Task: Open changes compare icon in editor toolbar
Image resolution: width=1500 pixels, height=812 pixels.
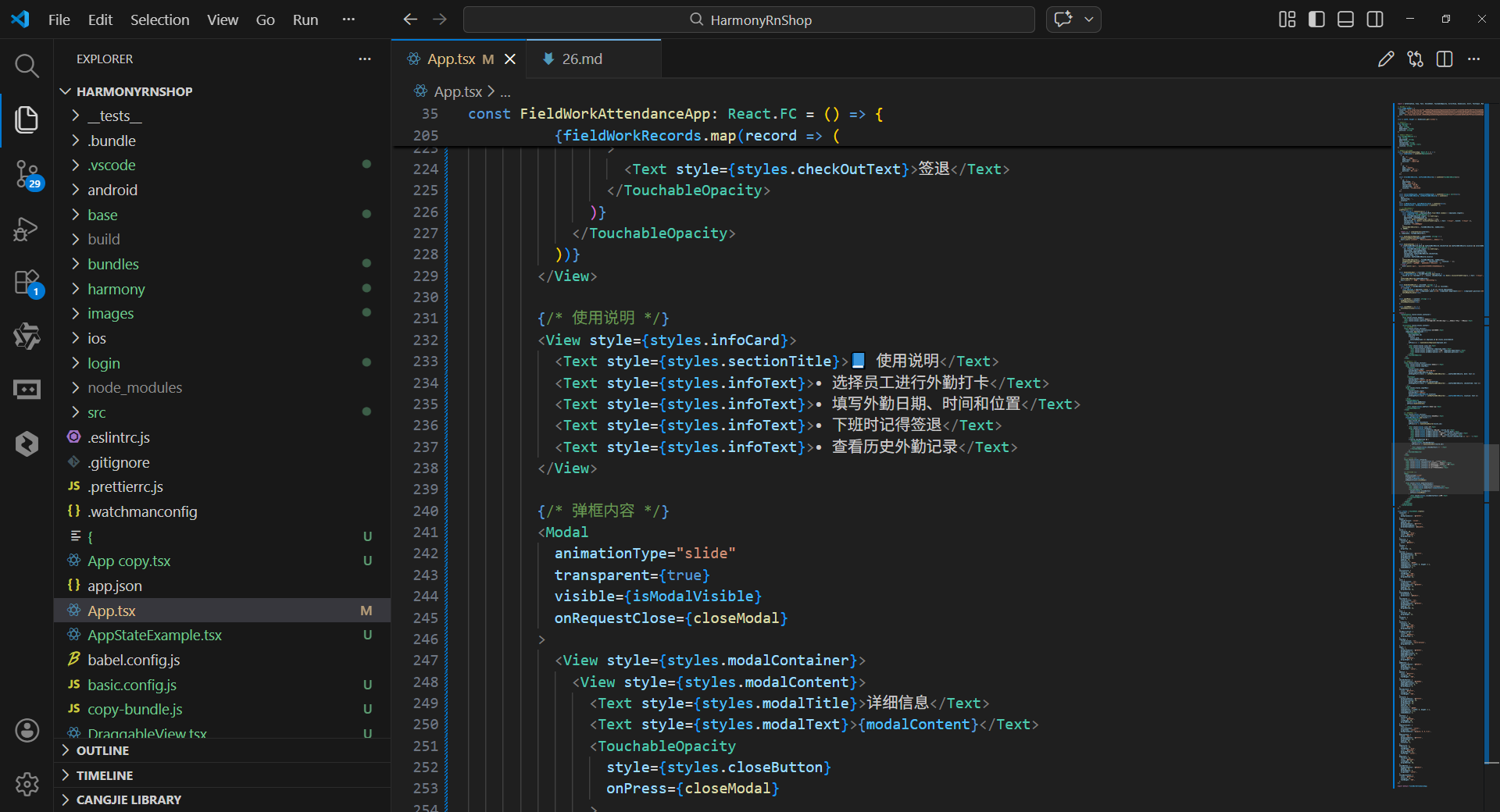Action: [x=1415, y=59]
